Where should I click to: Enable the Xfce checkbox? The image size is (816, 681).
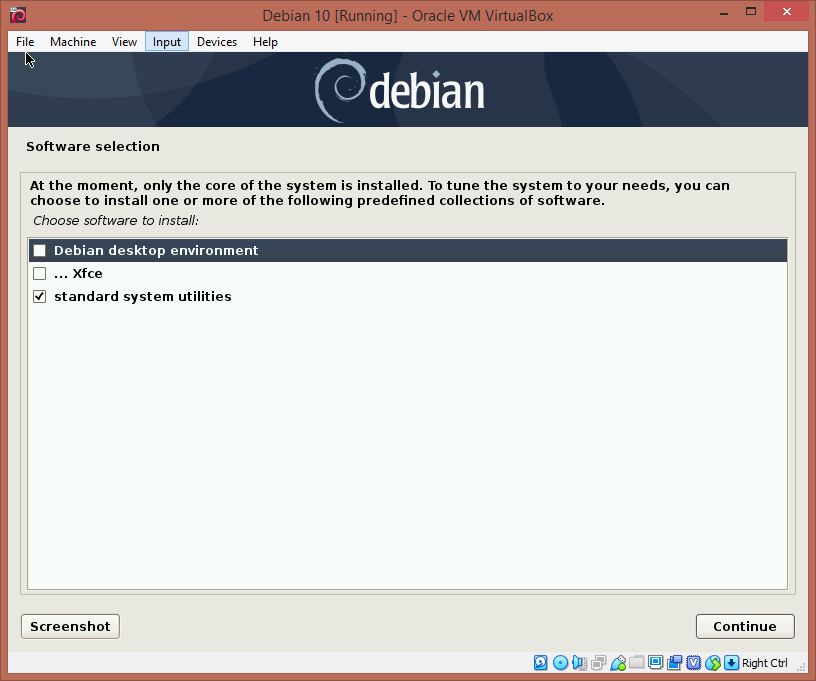(40, 273)
